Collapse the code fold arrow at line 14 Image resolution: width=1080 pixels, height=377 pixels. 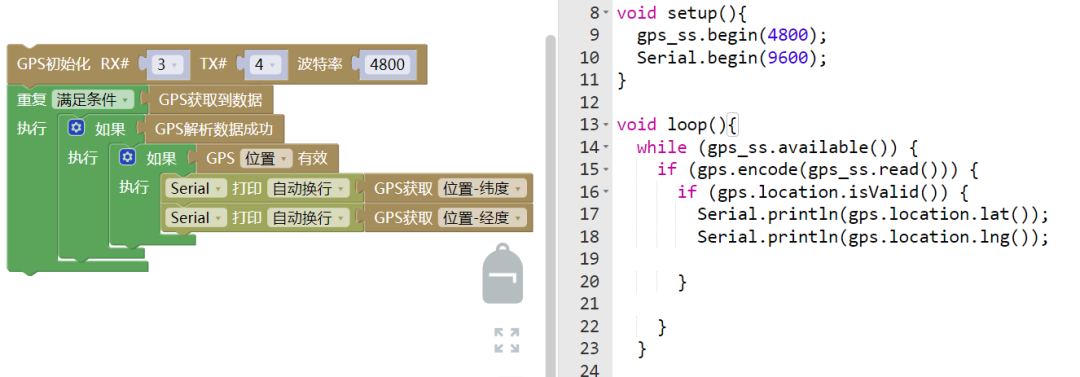pos(606,147)
